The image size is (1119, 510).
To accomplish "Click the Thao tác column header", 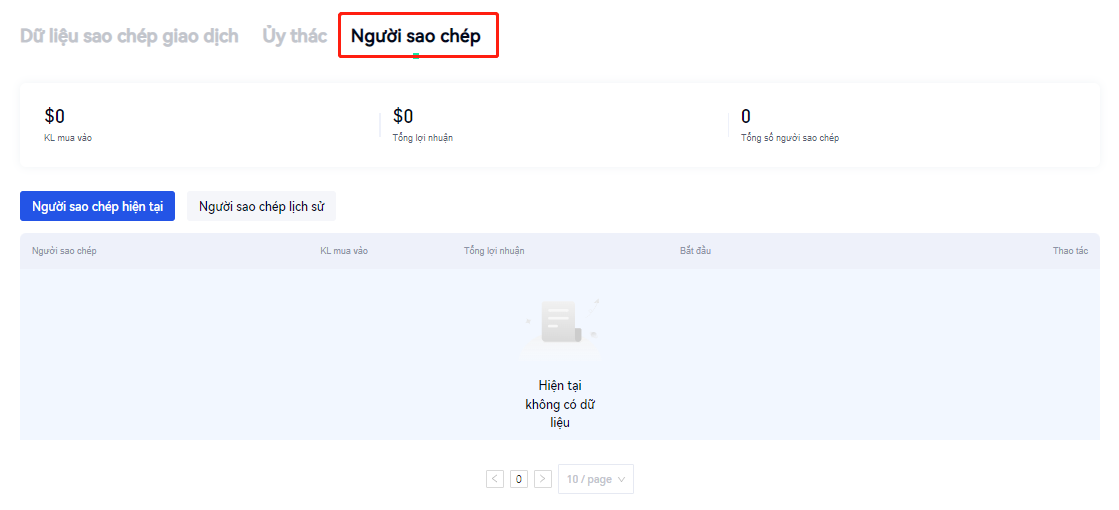I will (x=1070, y=250).
